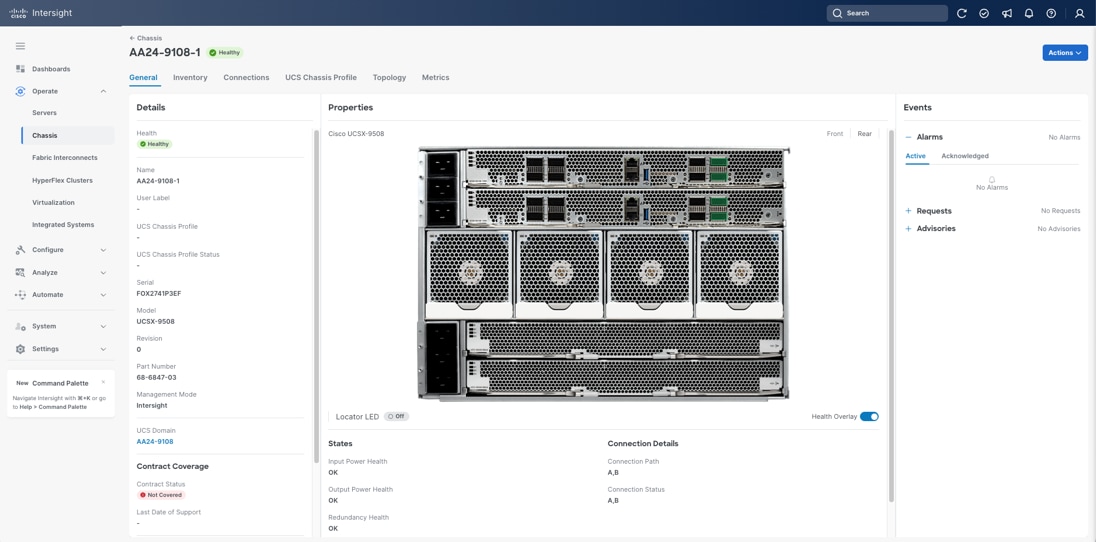Click the refresh icon in top bar
Screen dimensions: 1096x542
962,13
